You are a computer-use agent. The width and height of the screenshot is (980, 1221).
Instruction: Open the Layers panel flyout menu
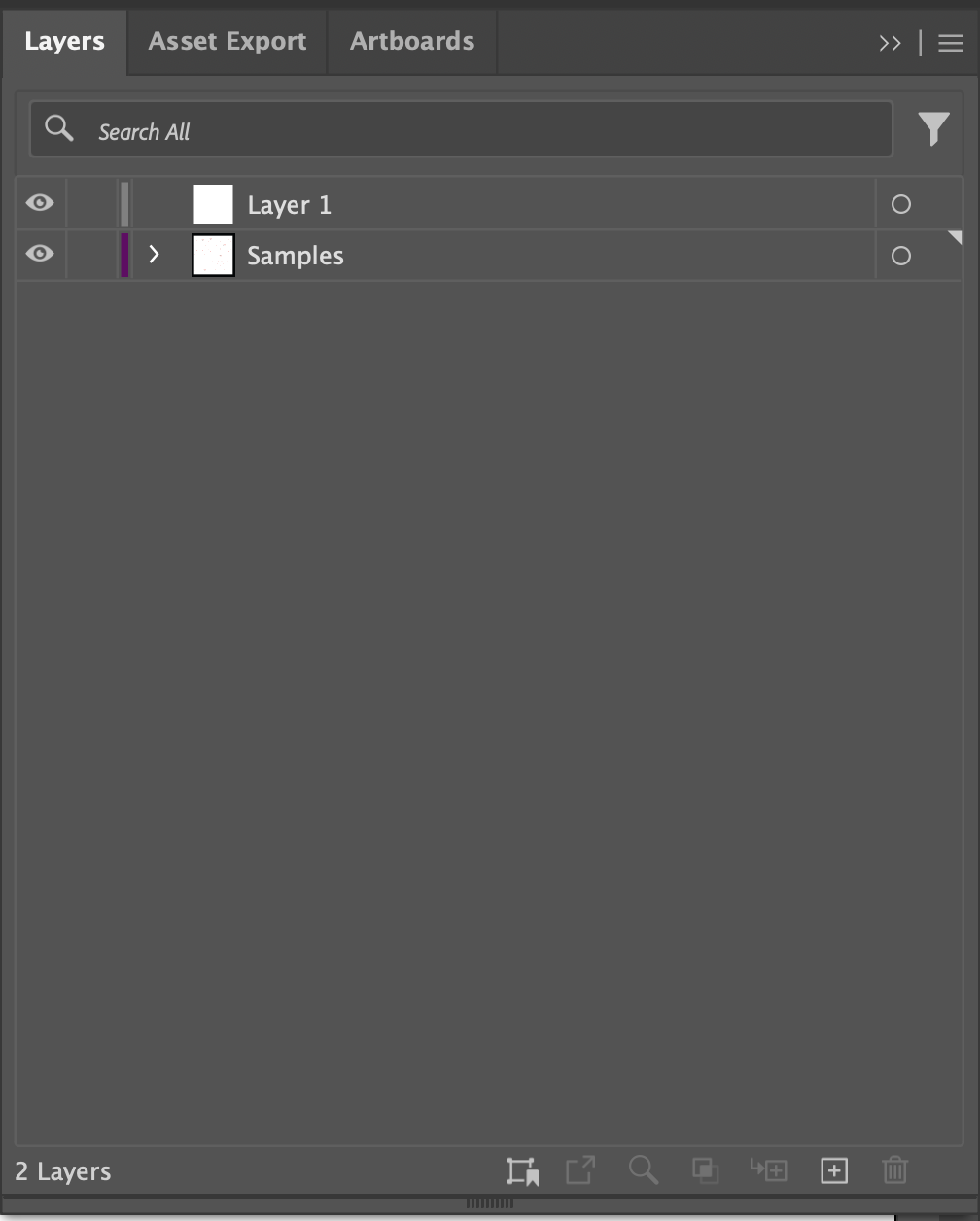(x=948, y=41)
